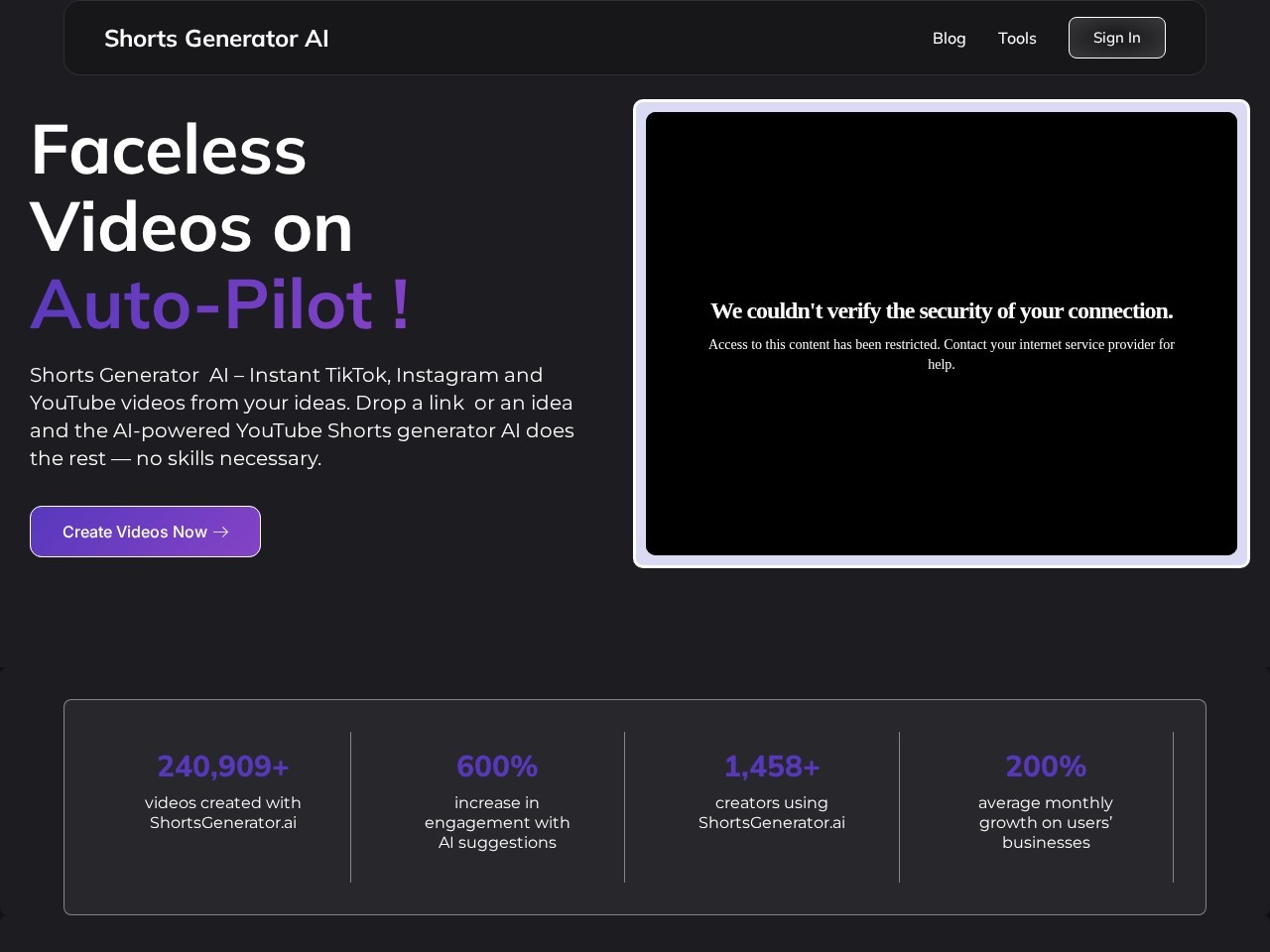Image resolution: width=1270 pixels, height=952 pixels.
Task: Click the Sign In button
Action: [1116, 38]
